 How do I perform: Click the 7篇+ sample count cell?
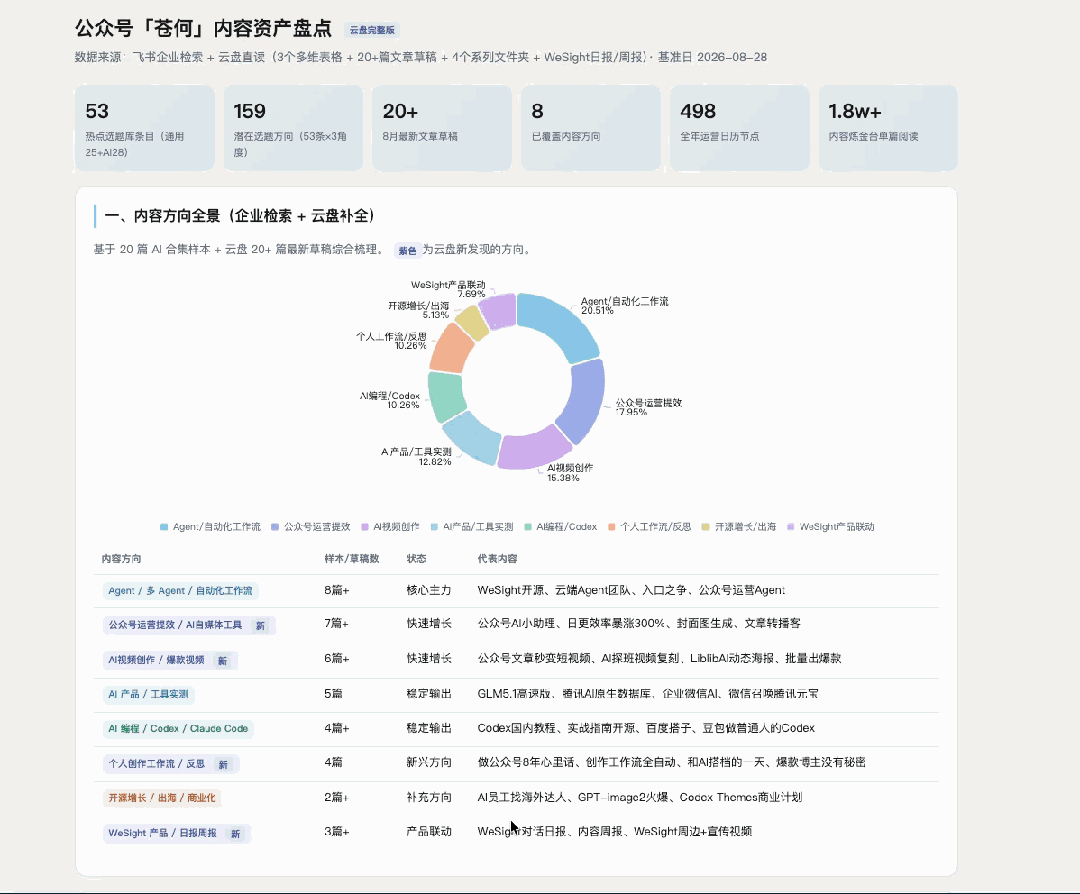coord(337,623)
